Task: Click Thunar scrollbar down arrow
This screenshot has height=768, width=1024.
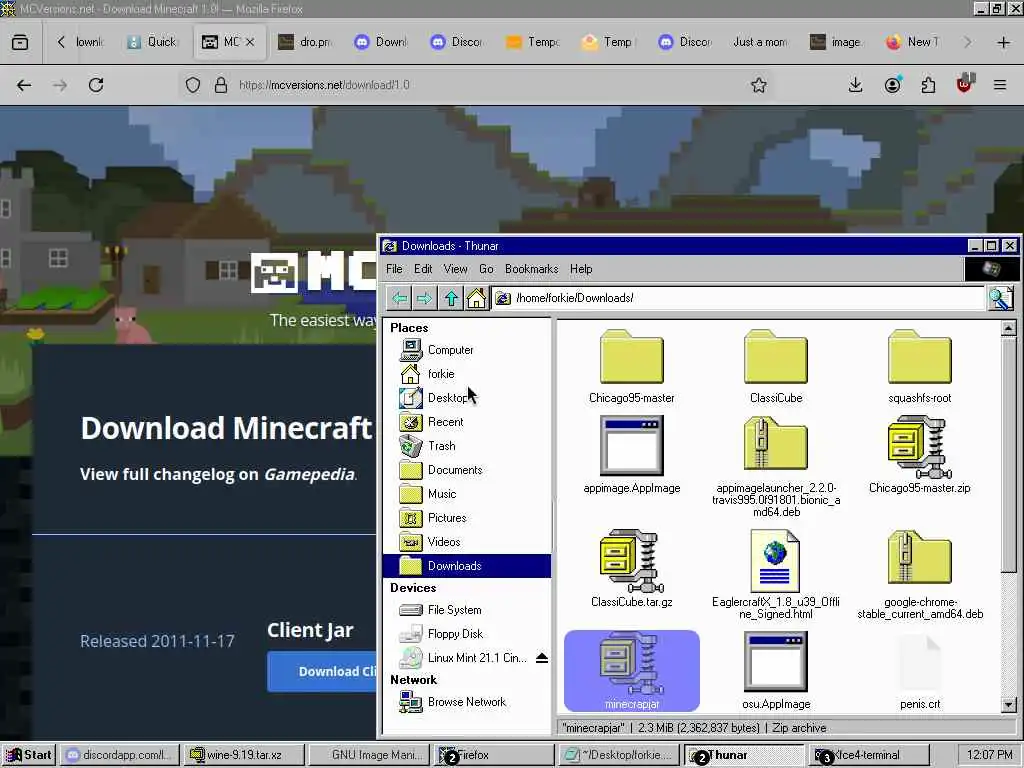Action: pyautogui.click(x=1008, y=705)
